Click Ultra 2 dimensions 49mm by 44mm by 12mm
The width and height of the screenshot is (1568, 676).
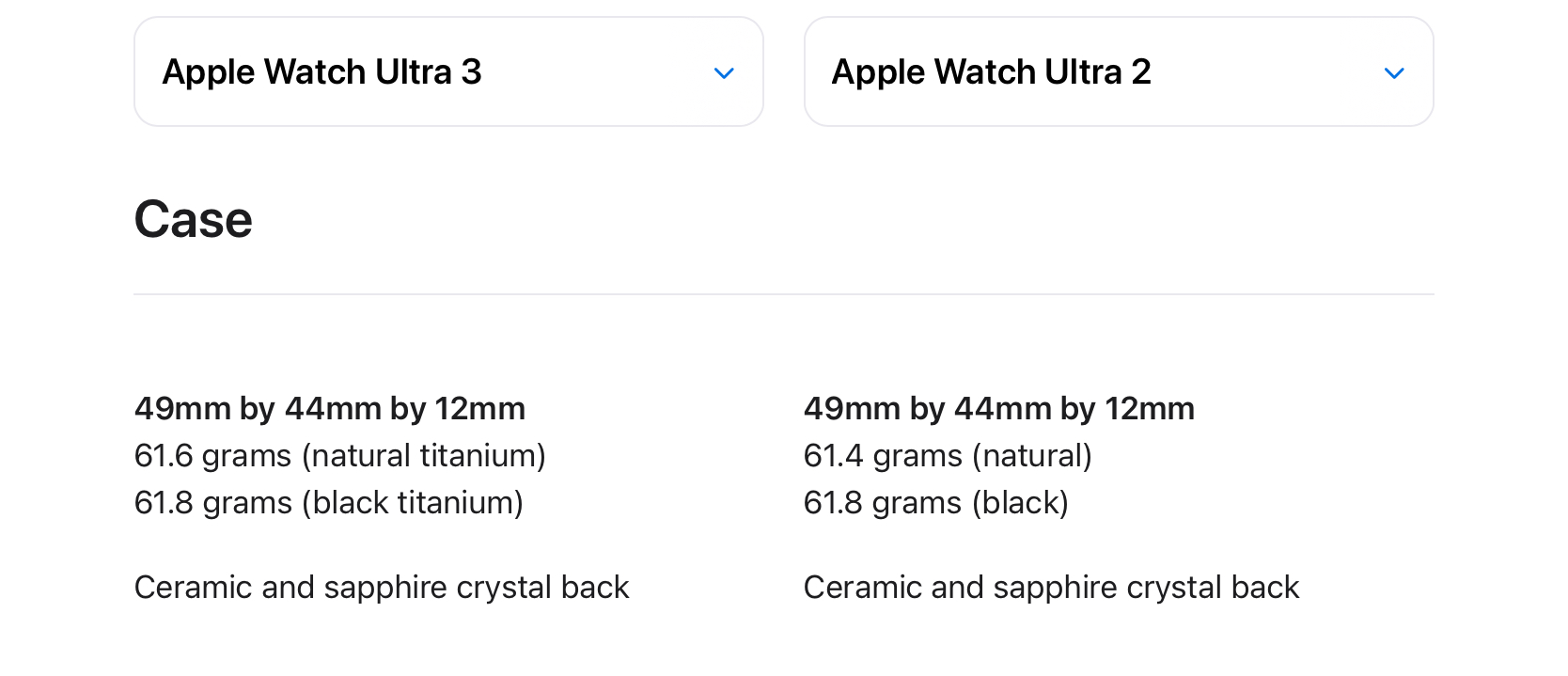tap(999, 409)
